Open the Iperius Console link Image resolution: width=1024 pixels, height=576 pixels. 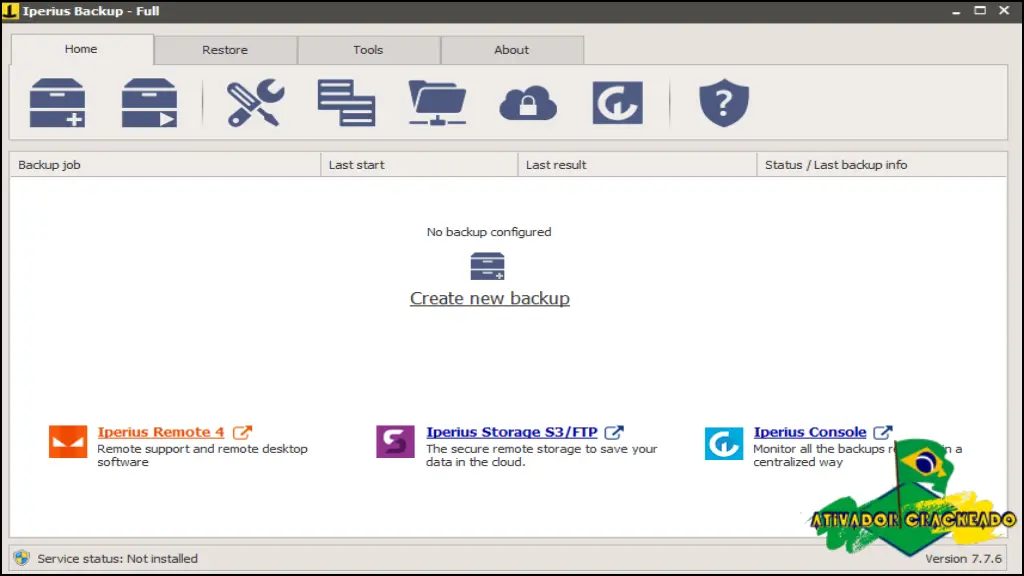[810, 432]
